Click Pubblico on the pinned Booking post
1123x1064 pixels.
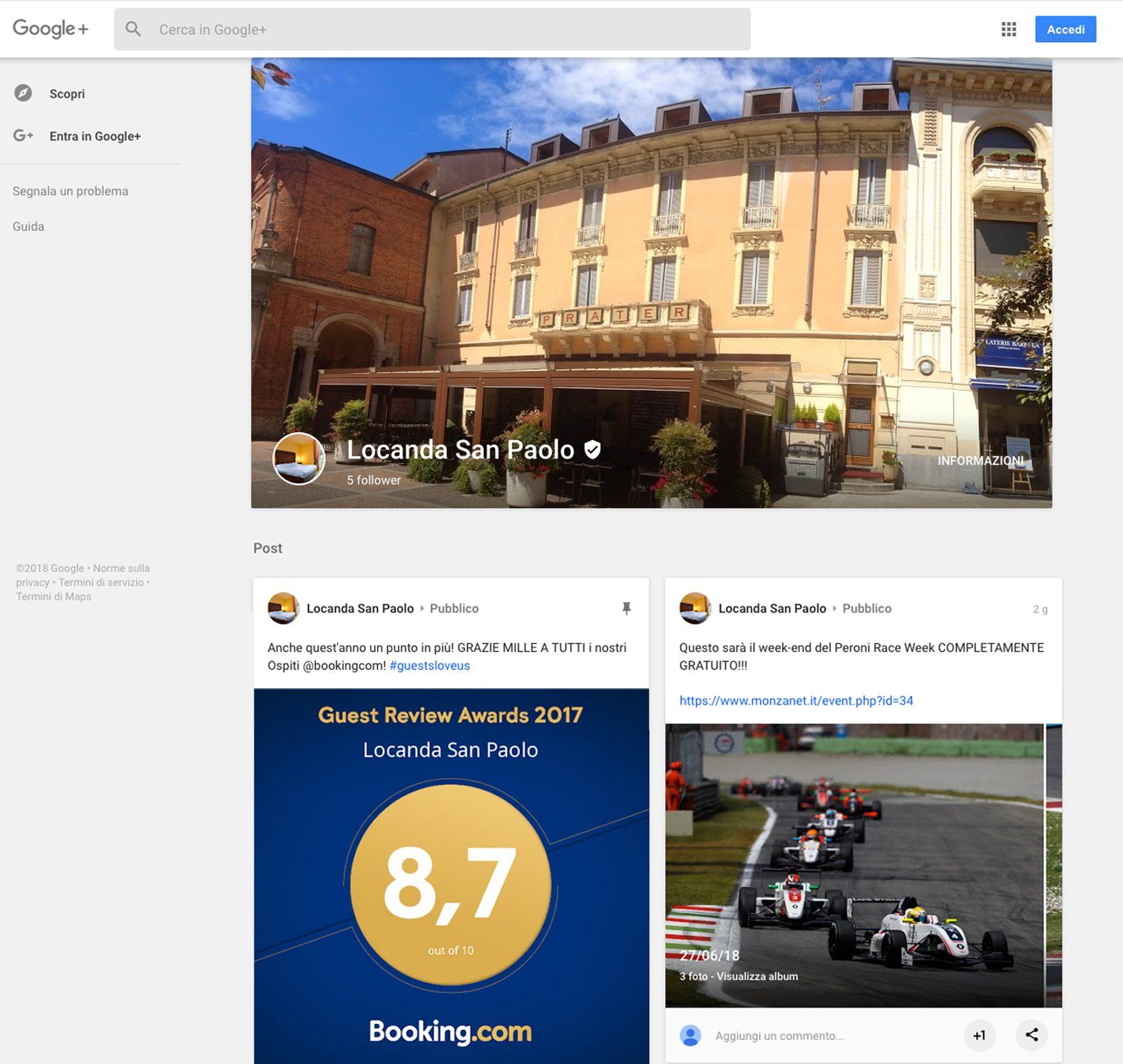point(454,608)
